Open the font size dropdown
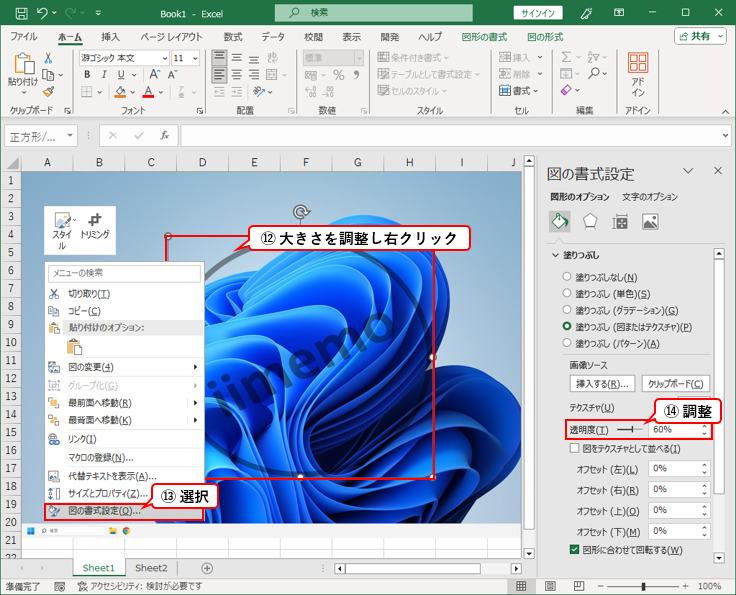 [x=195, y=58]
